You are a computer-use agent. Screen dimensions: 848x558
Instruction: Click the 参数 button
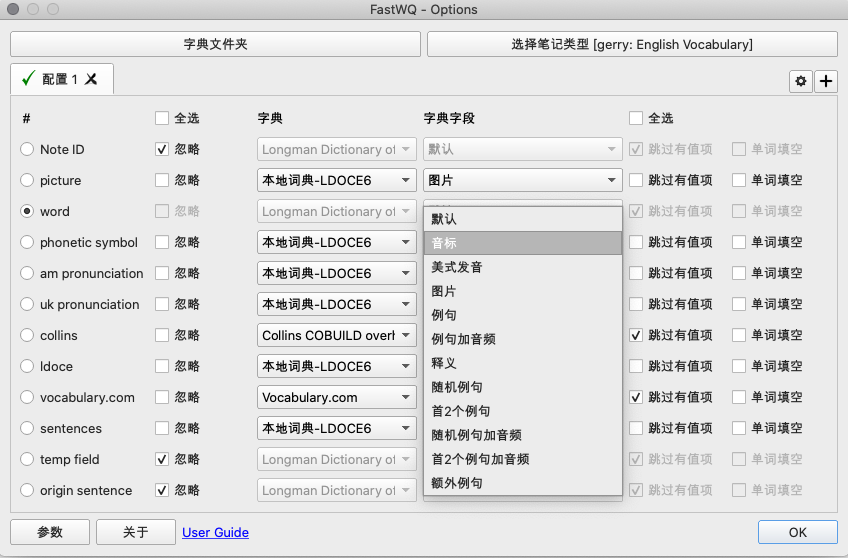pyautogui.click(x=50, y=532)
